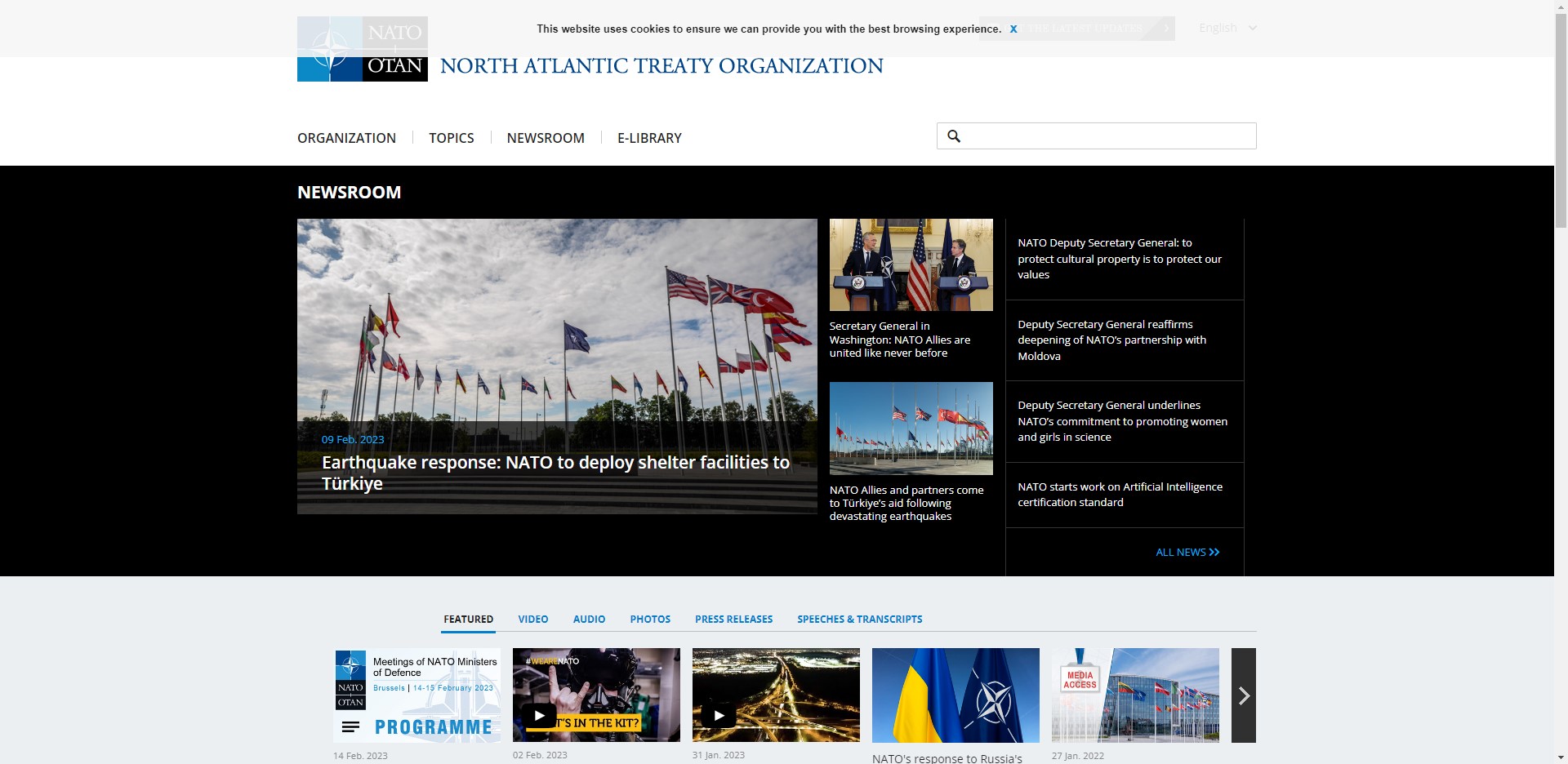This screenshot has height=764, width=1568.
Task: Open Artificial Intelligence certification standard article
Action: pyautogui.click(x=1120, y=495)
